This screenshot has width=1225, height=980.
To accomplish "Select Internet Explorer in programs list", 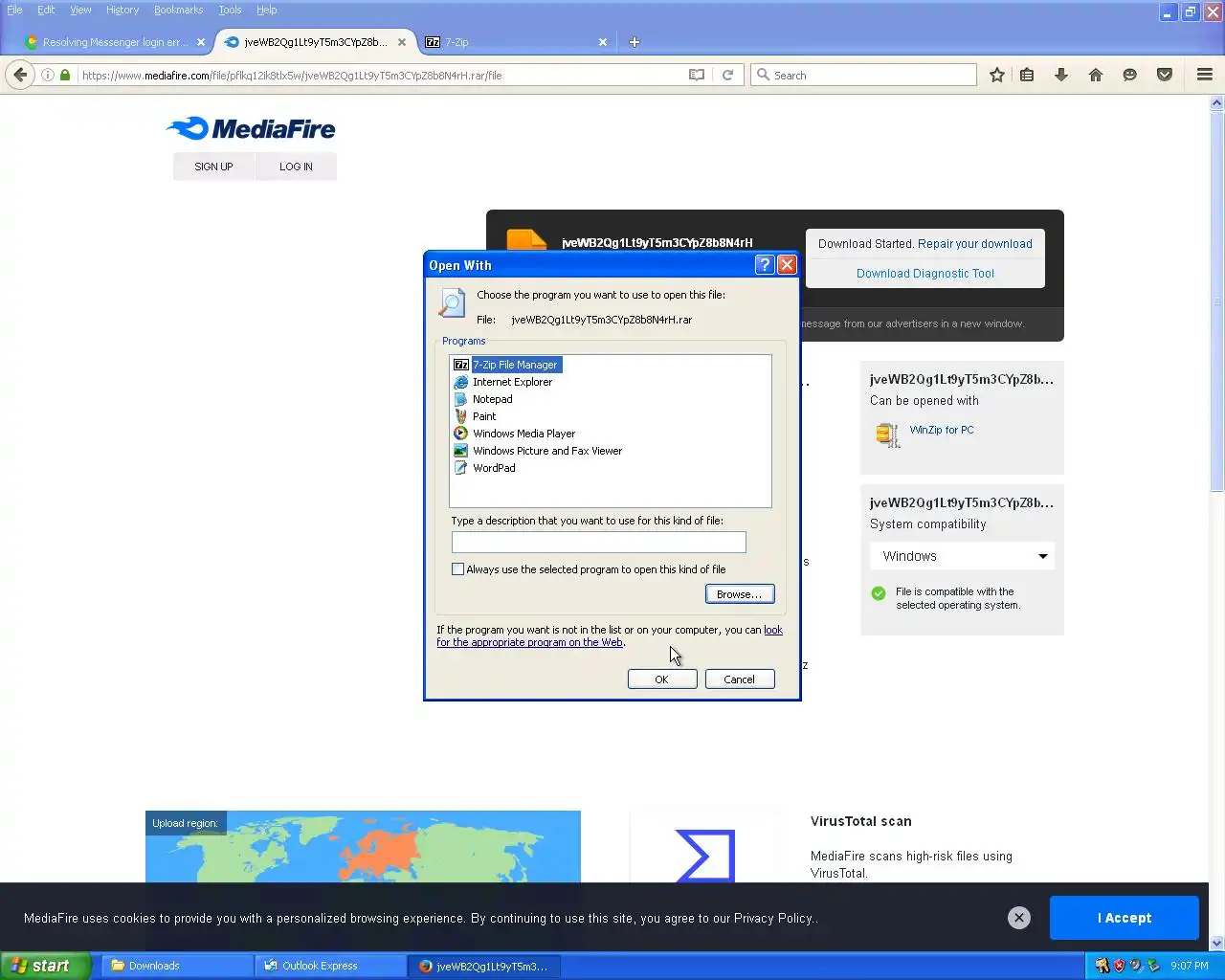I will pos(503,382).
